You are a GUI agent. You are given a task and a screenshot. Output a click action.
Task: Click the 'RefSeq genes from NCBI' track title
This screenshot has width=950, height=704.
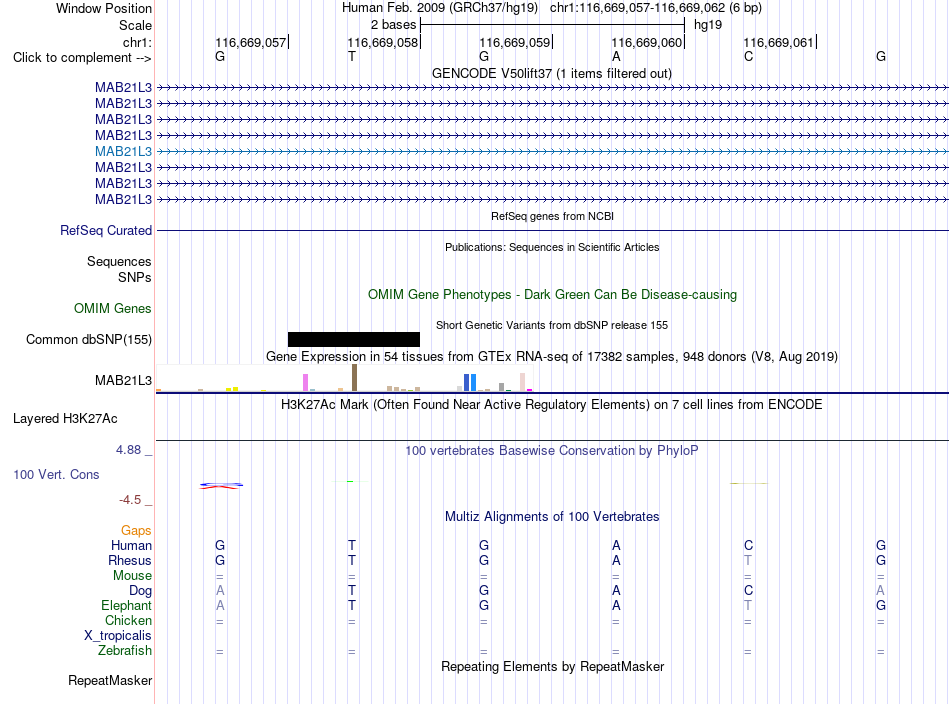click(552, 216)
